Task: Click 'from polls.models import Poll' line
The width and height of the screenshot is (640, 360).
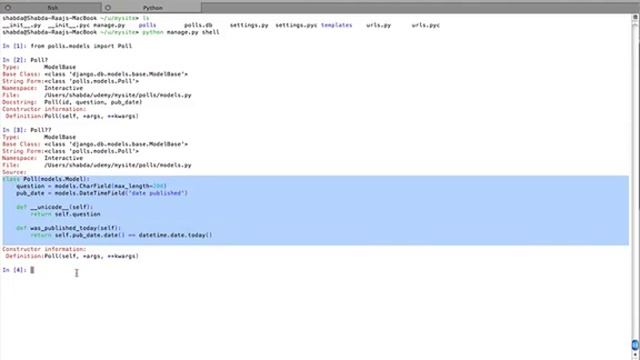Action: [81, 46]
